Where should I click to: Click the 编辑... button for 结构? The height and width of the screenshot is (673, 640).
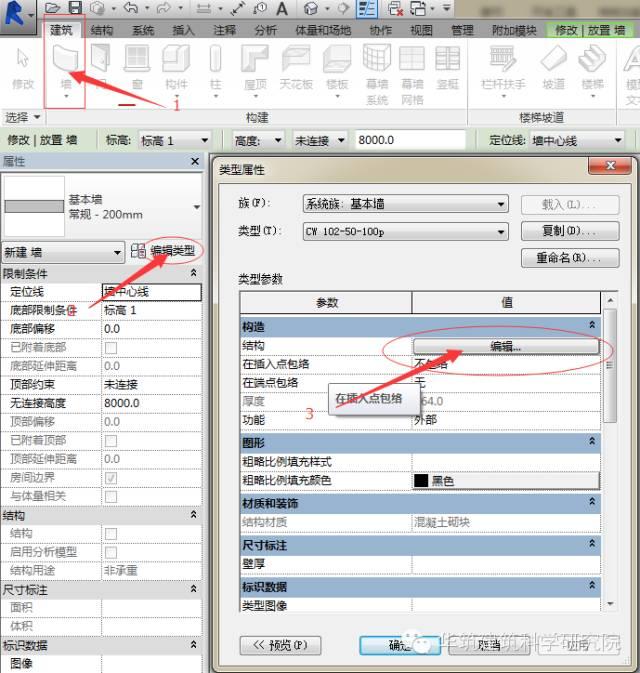tap(505, 346)
